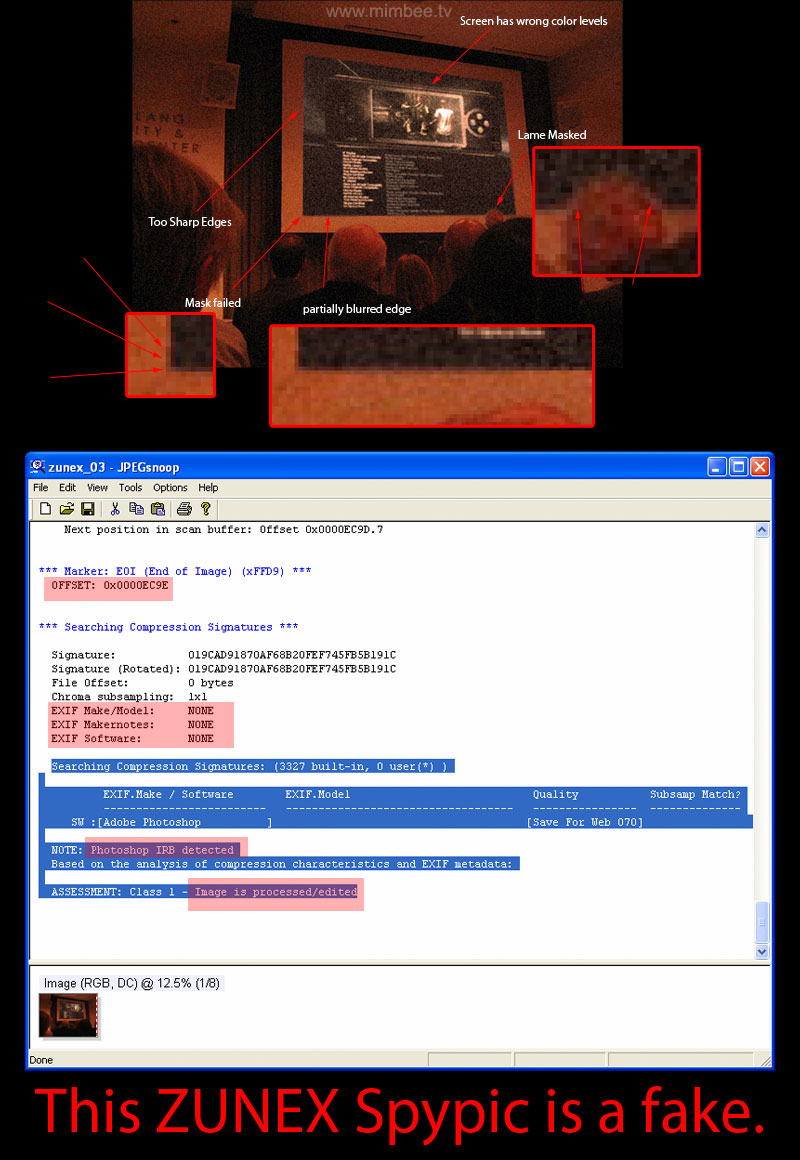Open the Tools menu

(130, 488)
